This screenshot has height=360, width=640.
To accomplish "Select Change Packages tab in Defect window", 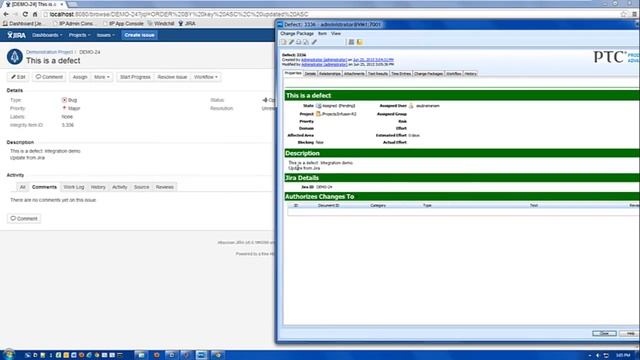I will pyautogui.click(x=428, y=74).
